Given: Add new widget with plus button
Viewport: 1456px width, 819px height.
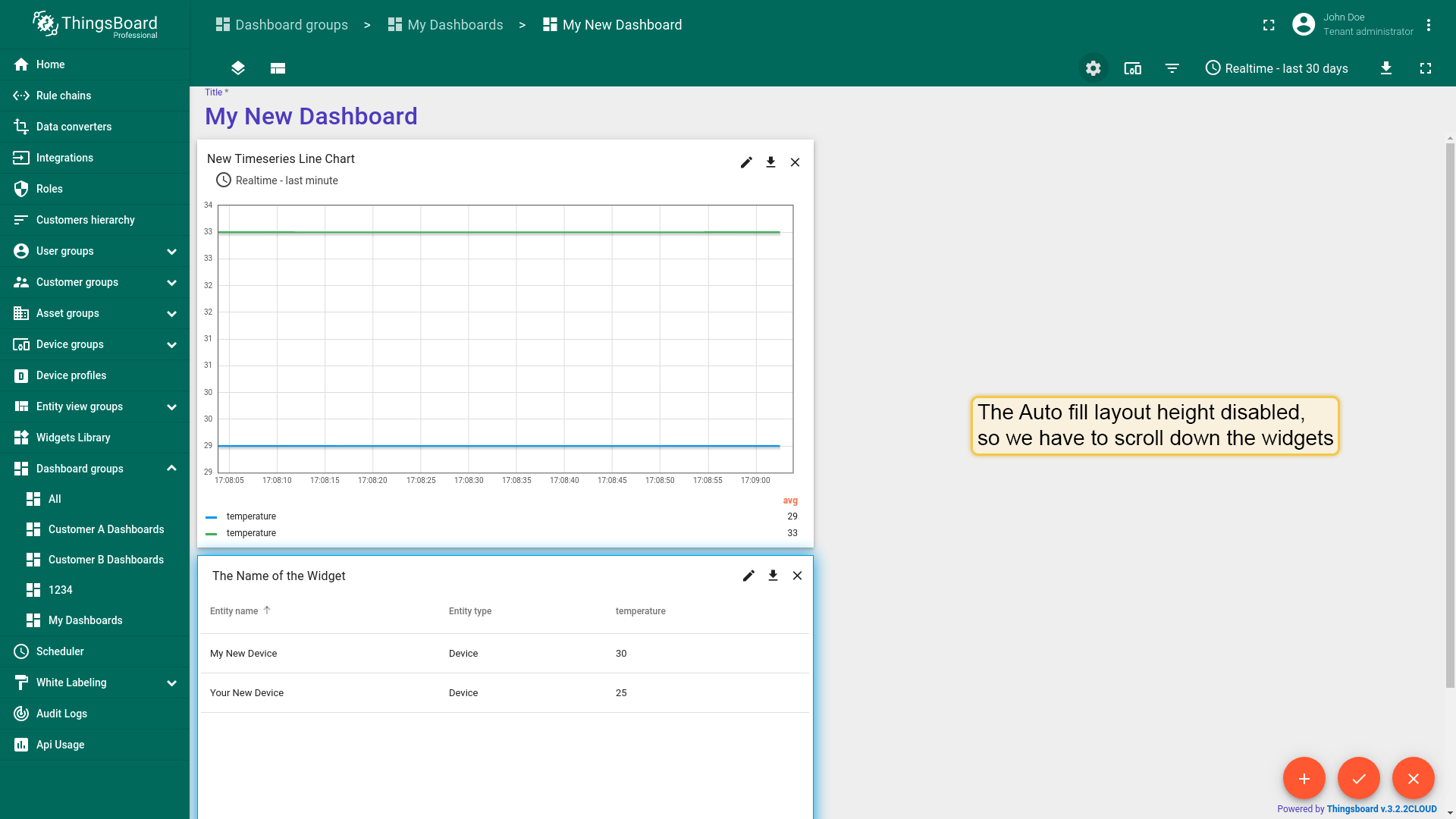Looking at the screenshot, I should click(x=1304, y=778).
